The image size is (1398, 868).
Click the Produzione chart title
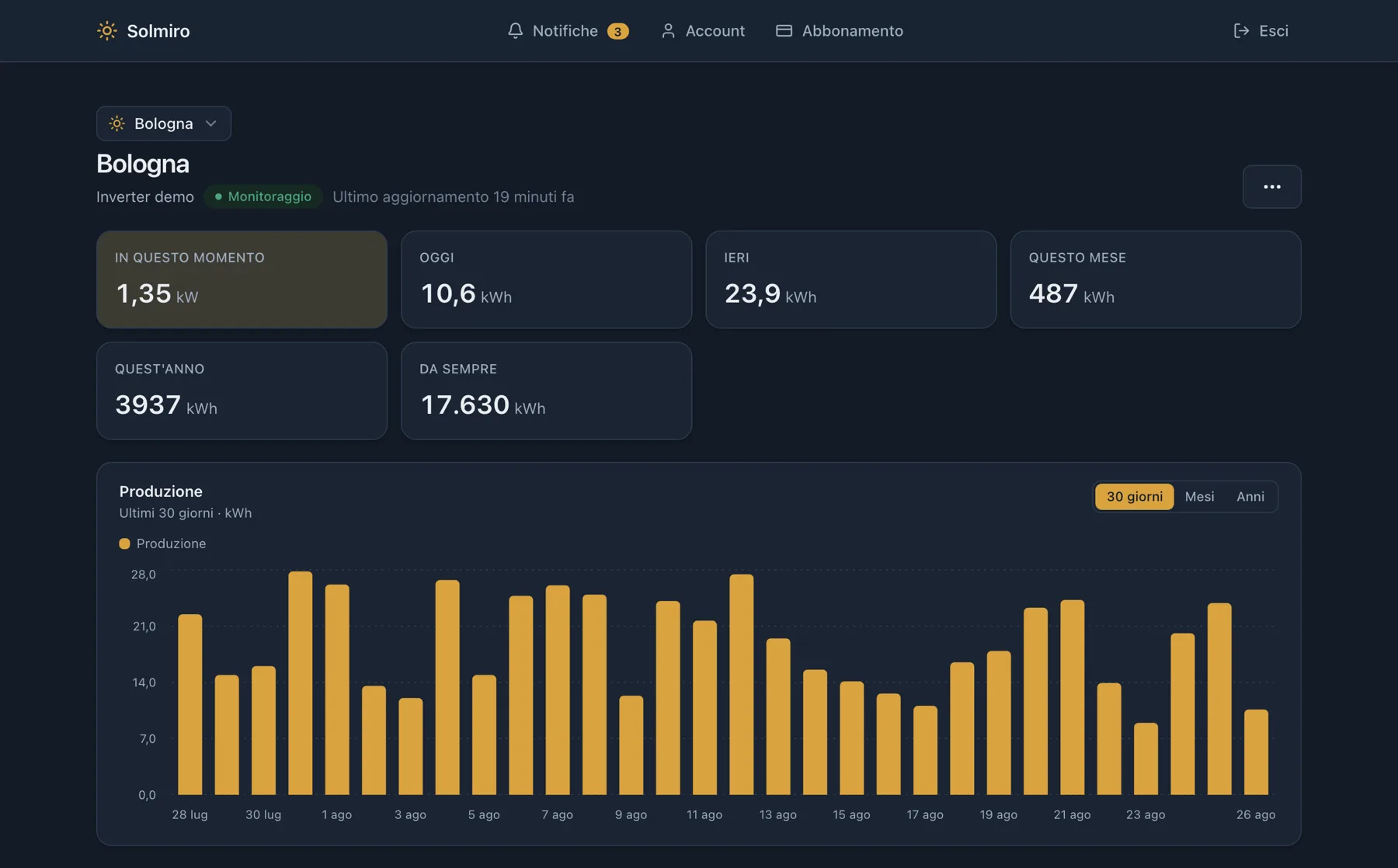pos(161,491)
